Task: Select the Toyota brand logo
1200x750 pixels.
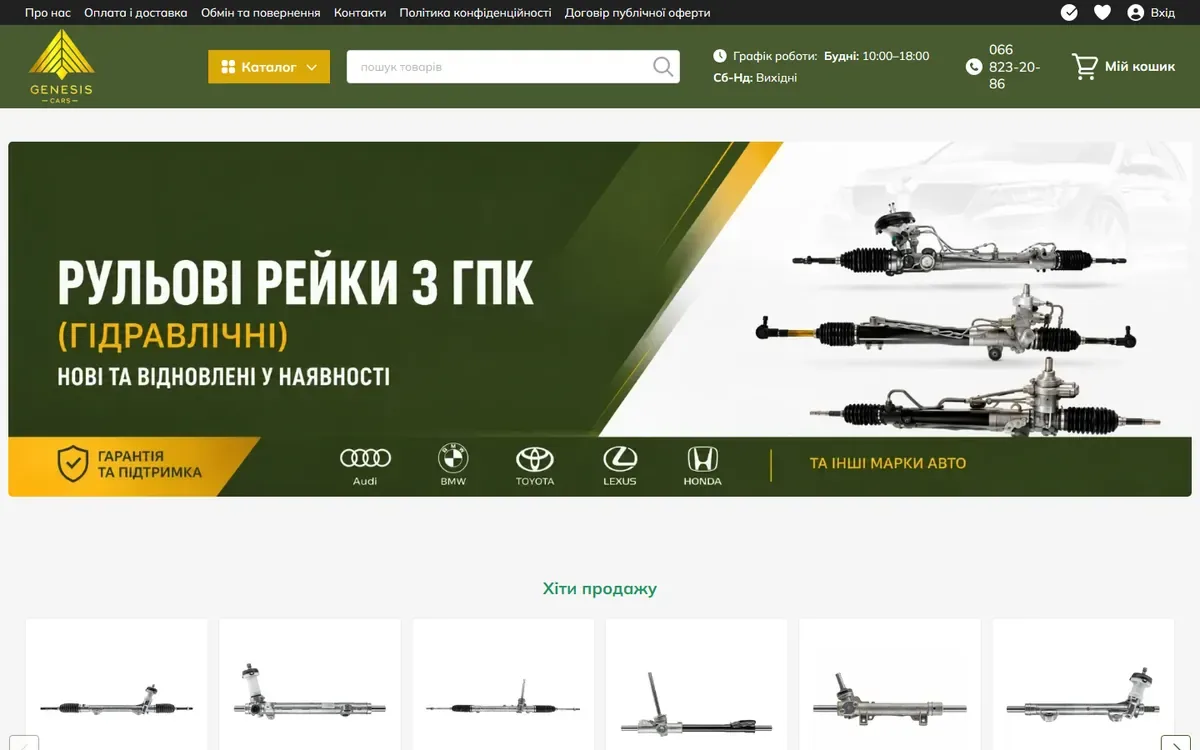Action: tap(535, 466)
